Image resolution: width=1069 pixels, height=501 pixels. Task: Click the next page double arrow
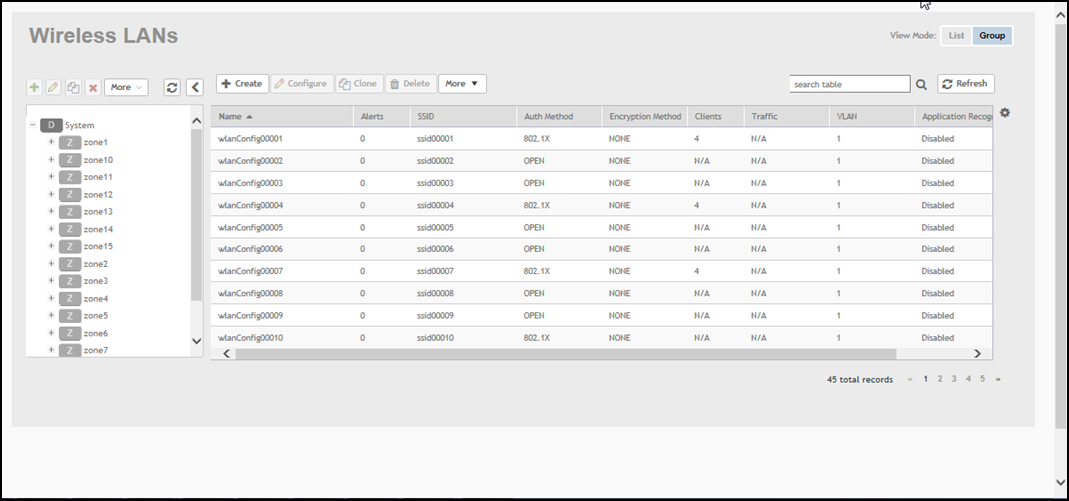pos(998,379)
